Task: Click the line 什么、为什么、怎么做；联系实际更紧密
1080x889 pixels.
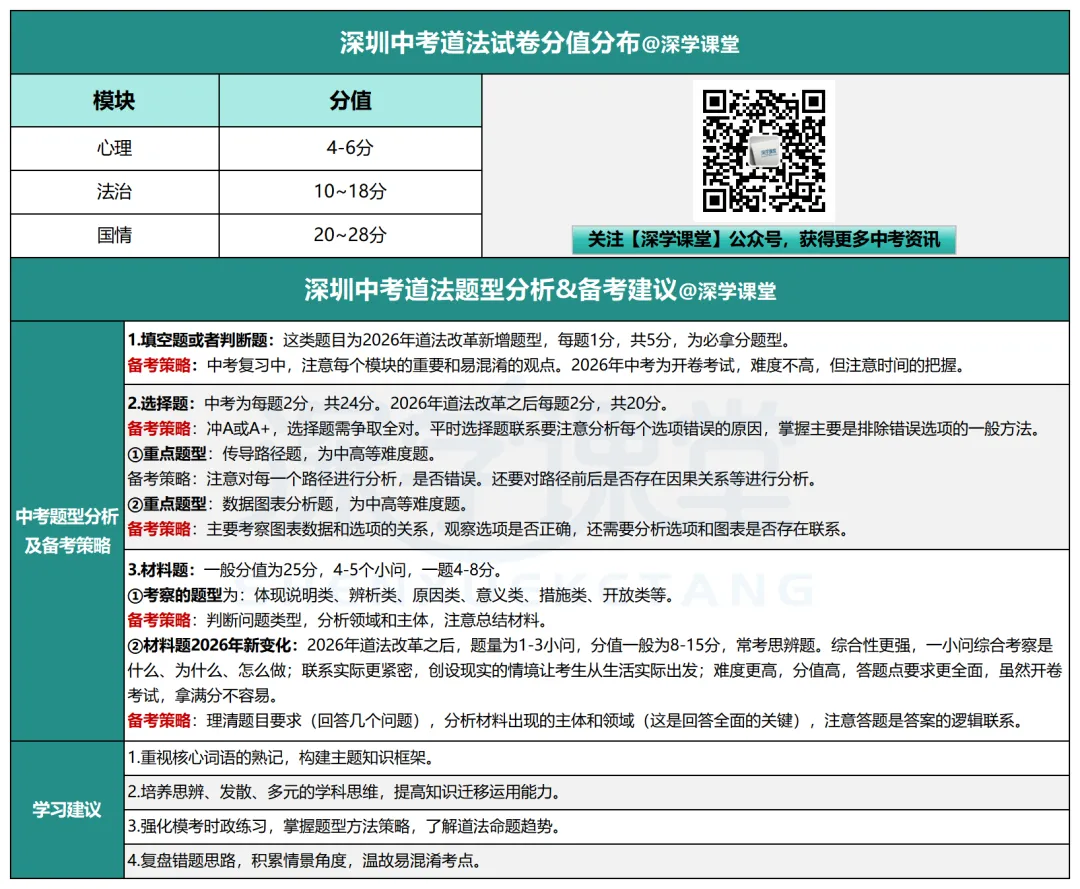Action: [595, 671]
